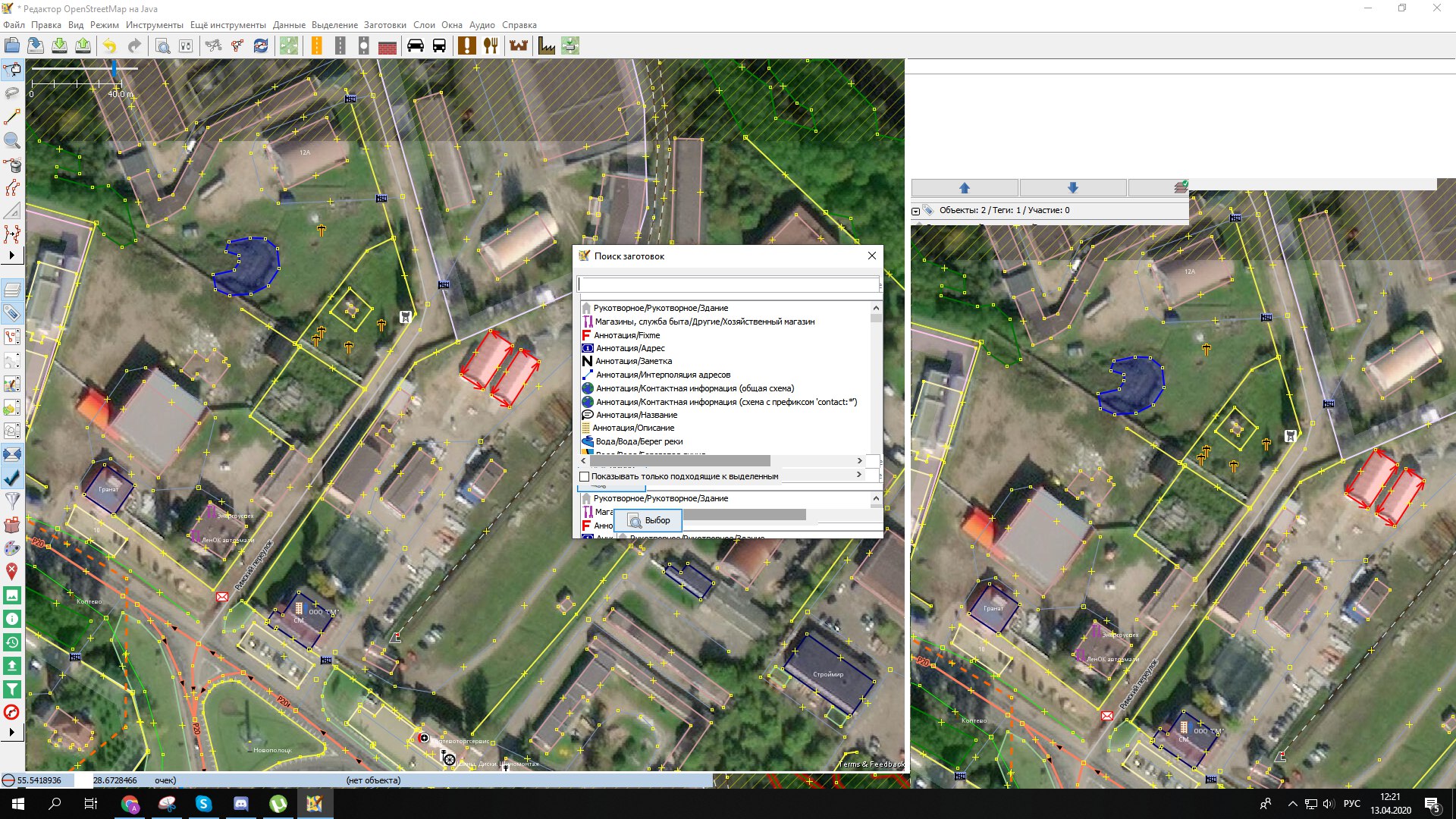Viewport: 1456px width, 819px height.
Task: Click the Open file folder icon
Action: 12,45
